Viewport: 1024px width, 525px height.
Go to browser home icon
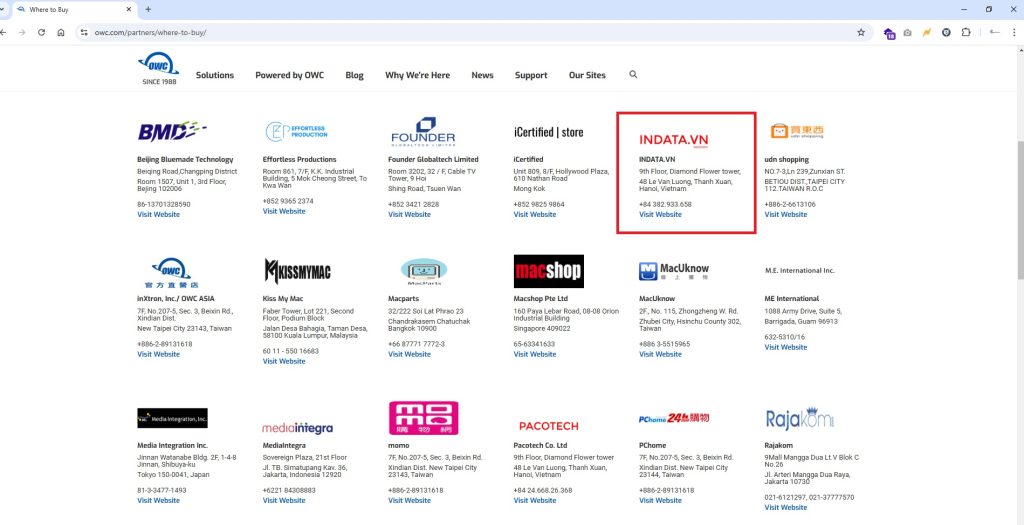[61, 32]
